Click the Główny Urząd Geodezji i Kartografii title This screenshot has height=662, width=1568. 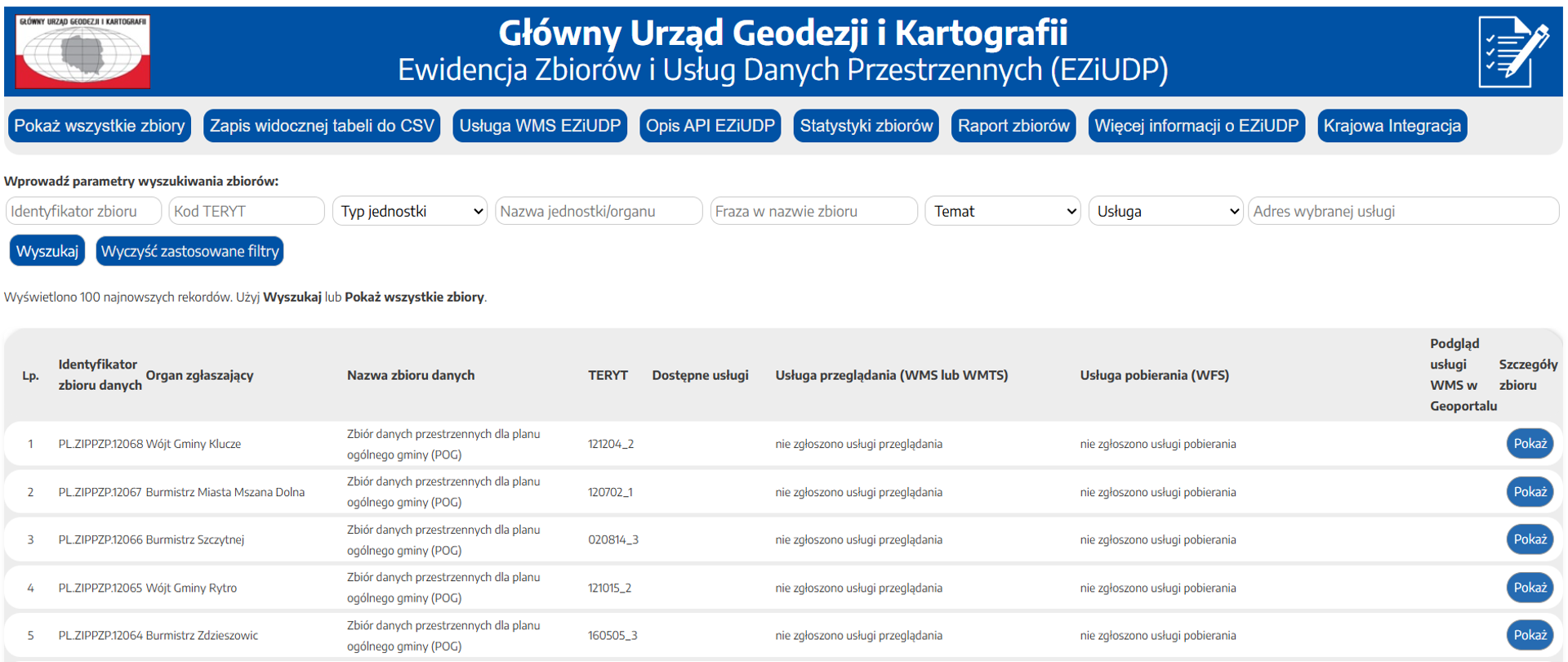783,34
